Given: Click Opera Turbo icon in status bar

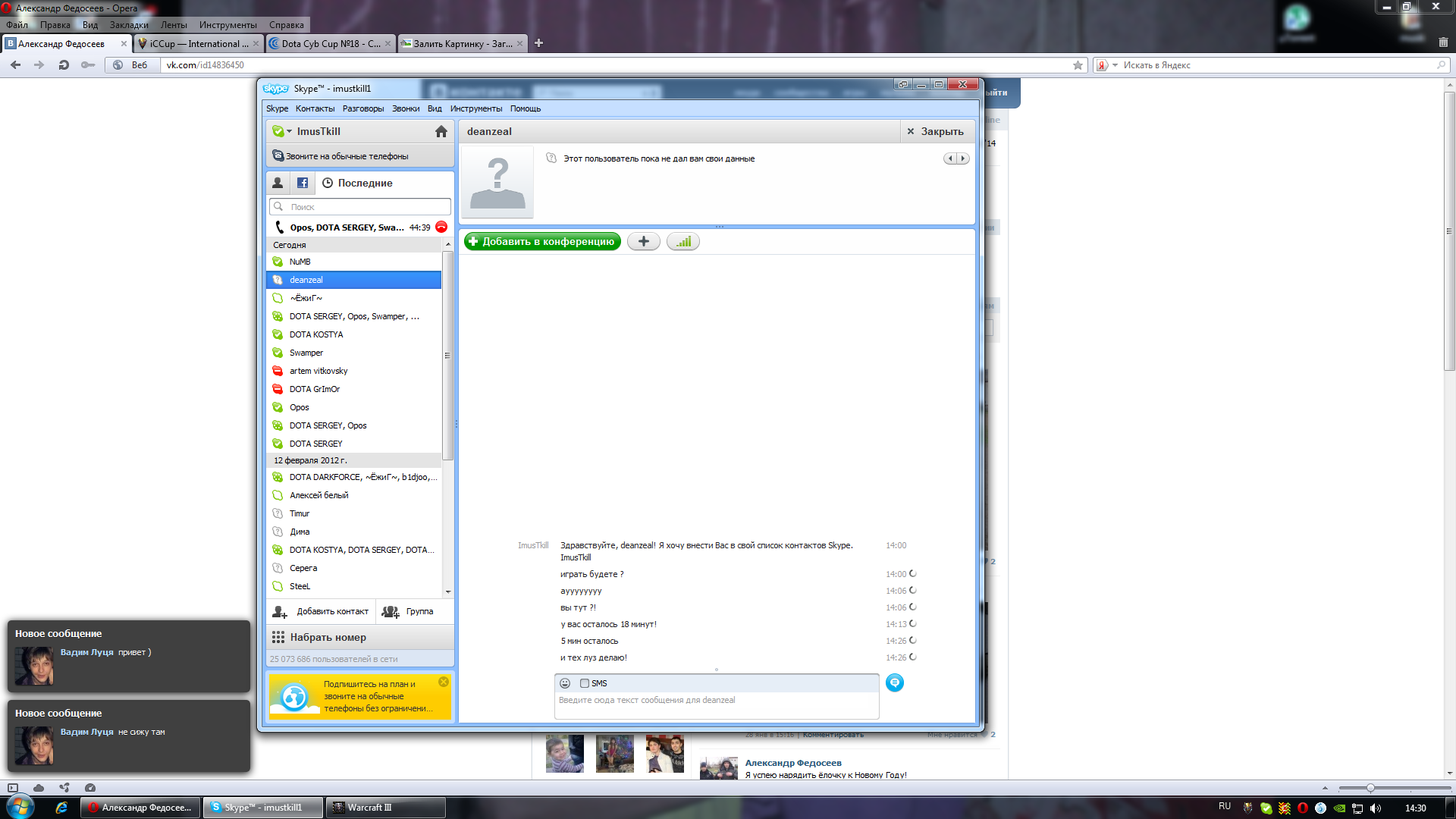Looking at the screenshot, I should click(x=90, y=788).
